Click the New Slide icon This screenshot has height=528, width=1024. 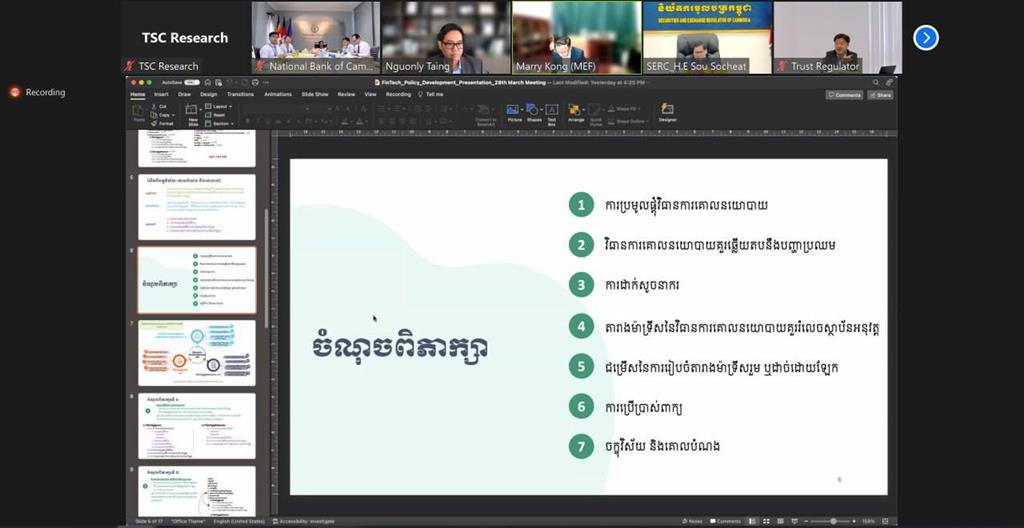point(191,110)
